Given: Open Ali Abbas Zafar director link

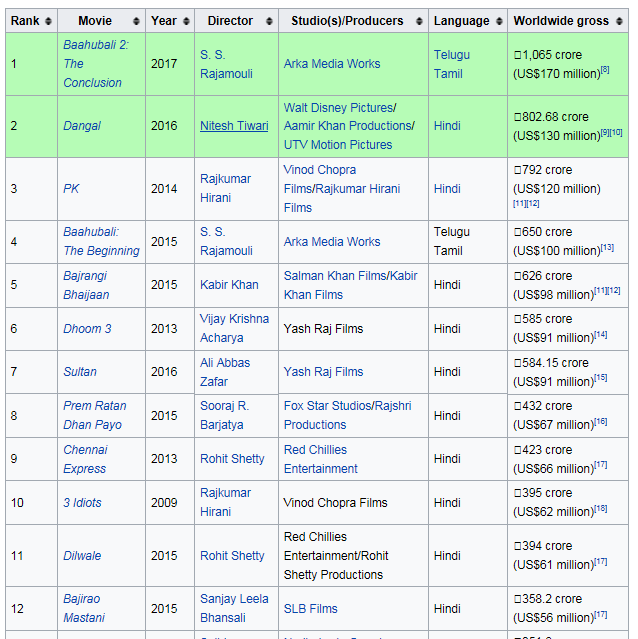Looking at the screenshot, I should coord(225,372).
